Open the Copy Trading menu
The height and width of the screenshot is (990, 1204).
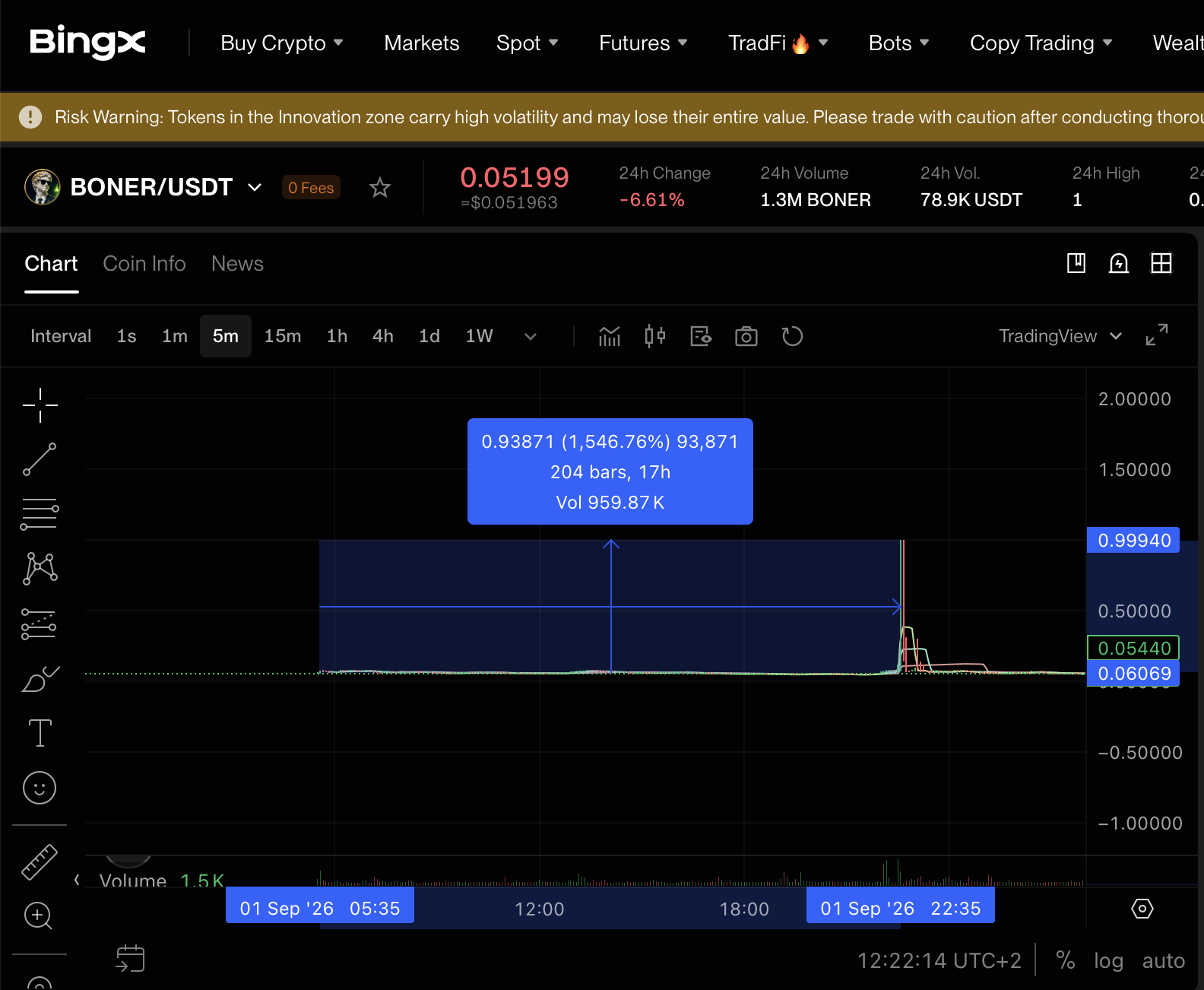point(1041,43)
